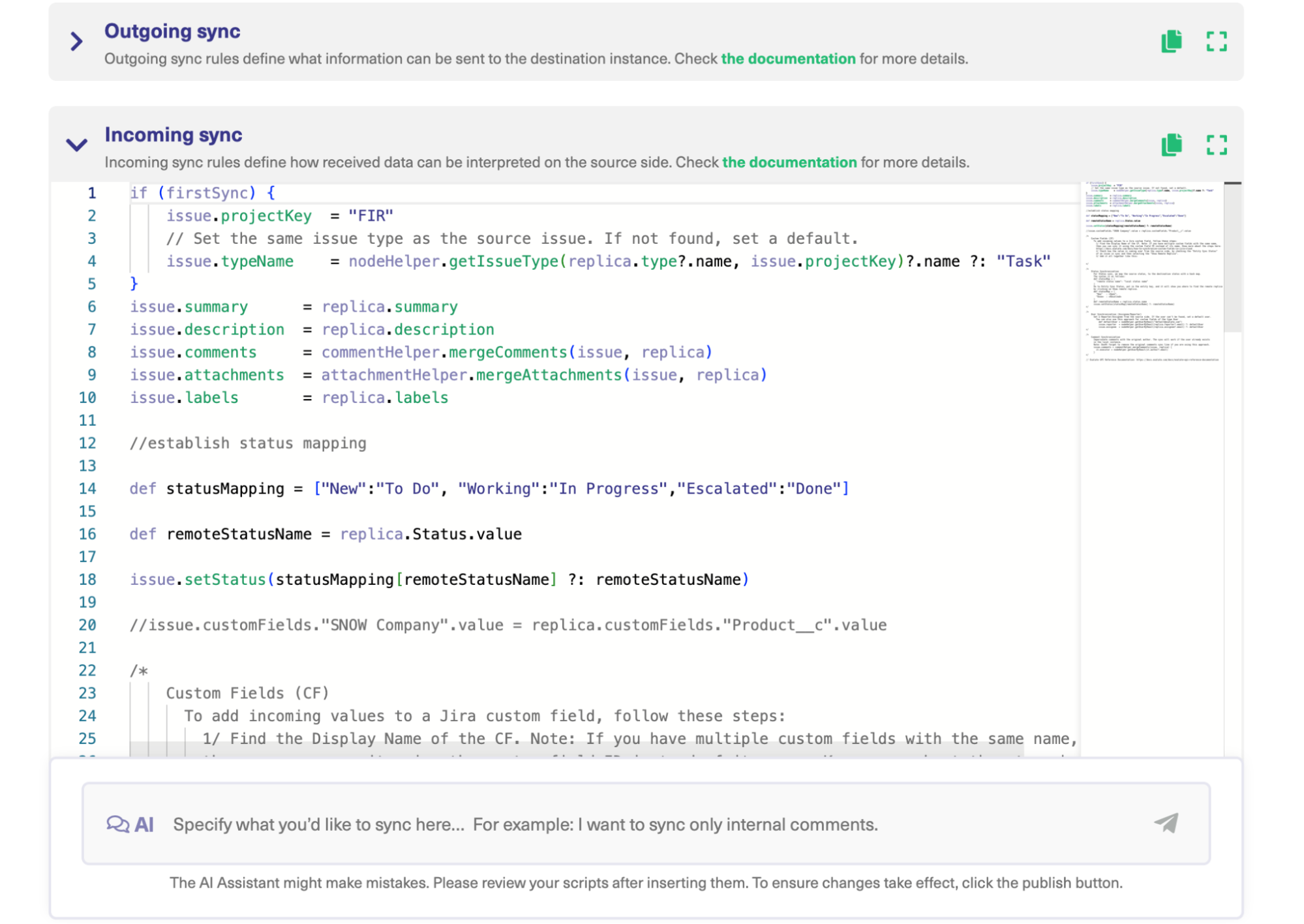Click "Custom Fields (CF)" comment text
Screen dimensions: 1304x924
(247, 693)
